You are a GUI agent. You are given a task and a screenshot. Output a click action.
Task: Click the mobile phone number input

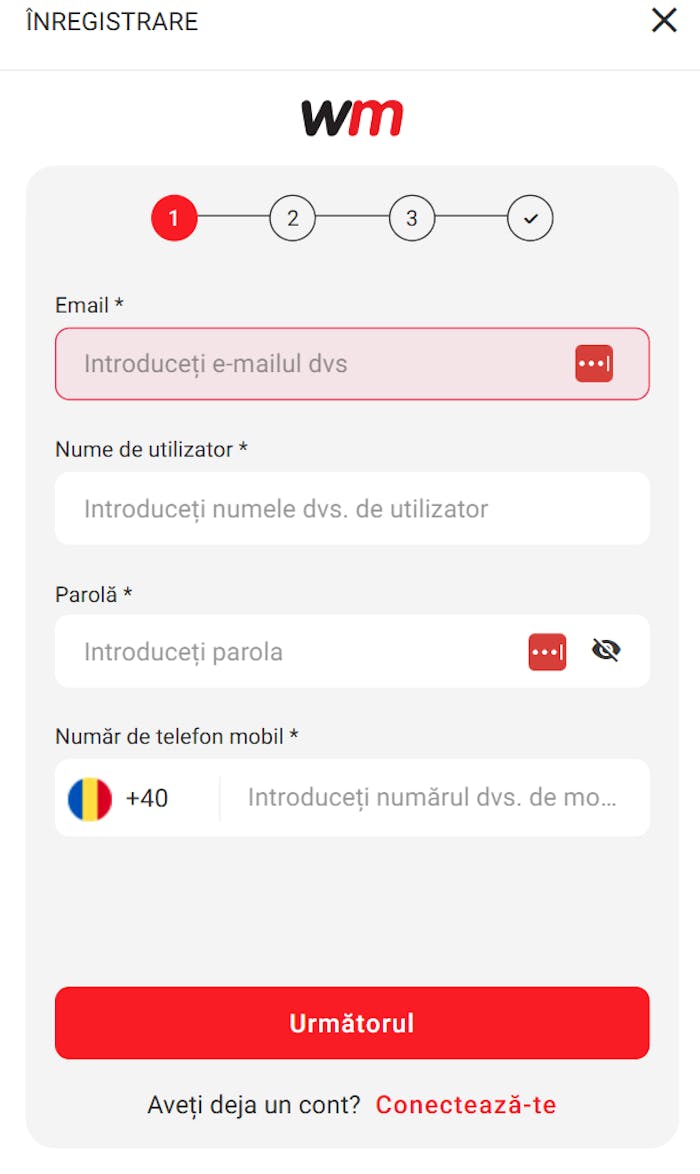click(x=432, y=798)
